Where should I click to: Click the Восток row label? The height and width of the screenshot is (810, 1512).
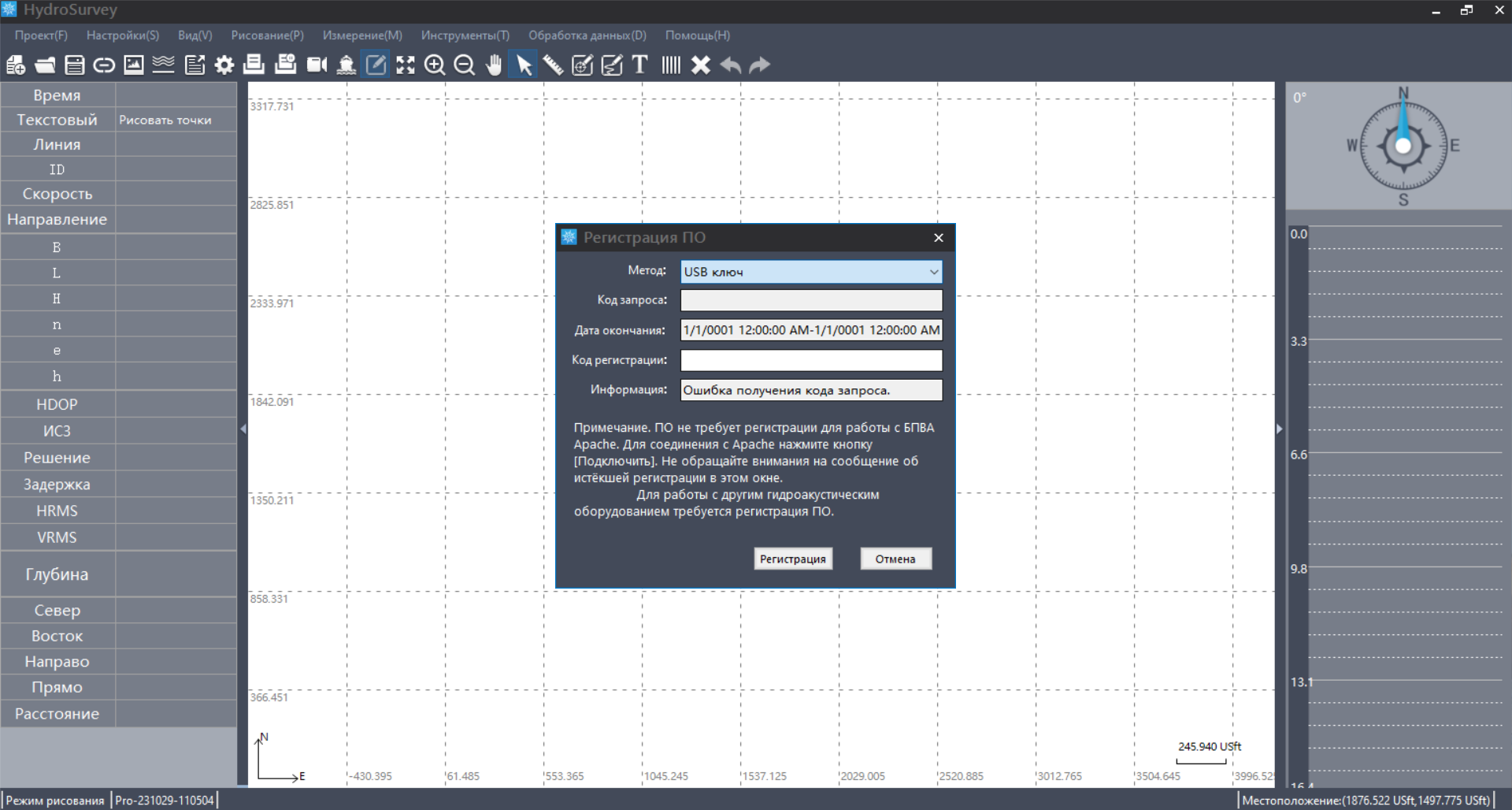[57, 636]
